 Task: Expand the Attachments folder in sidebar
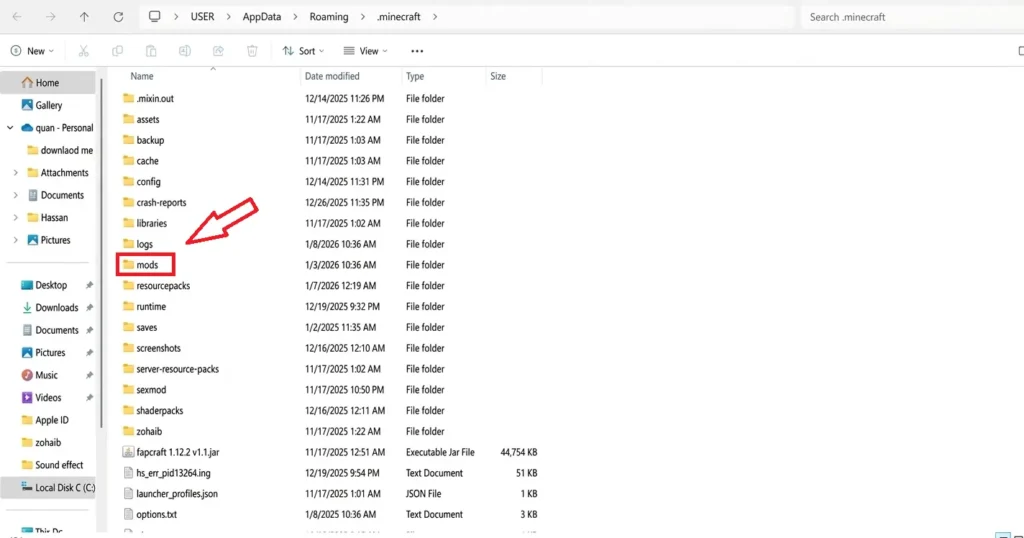pos(16,173)
